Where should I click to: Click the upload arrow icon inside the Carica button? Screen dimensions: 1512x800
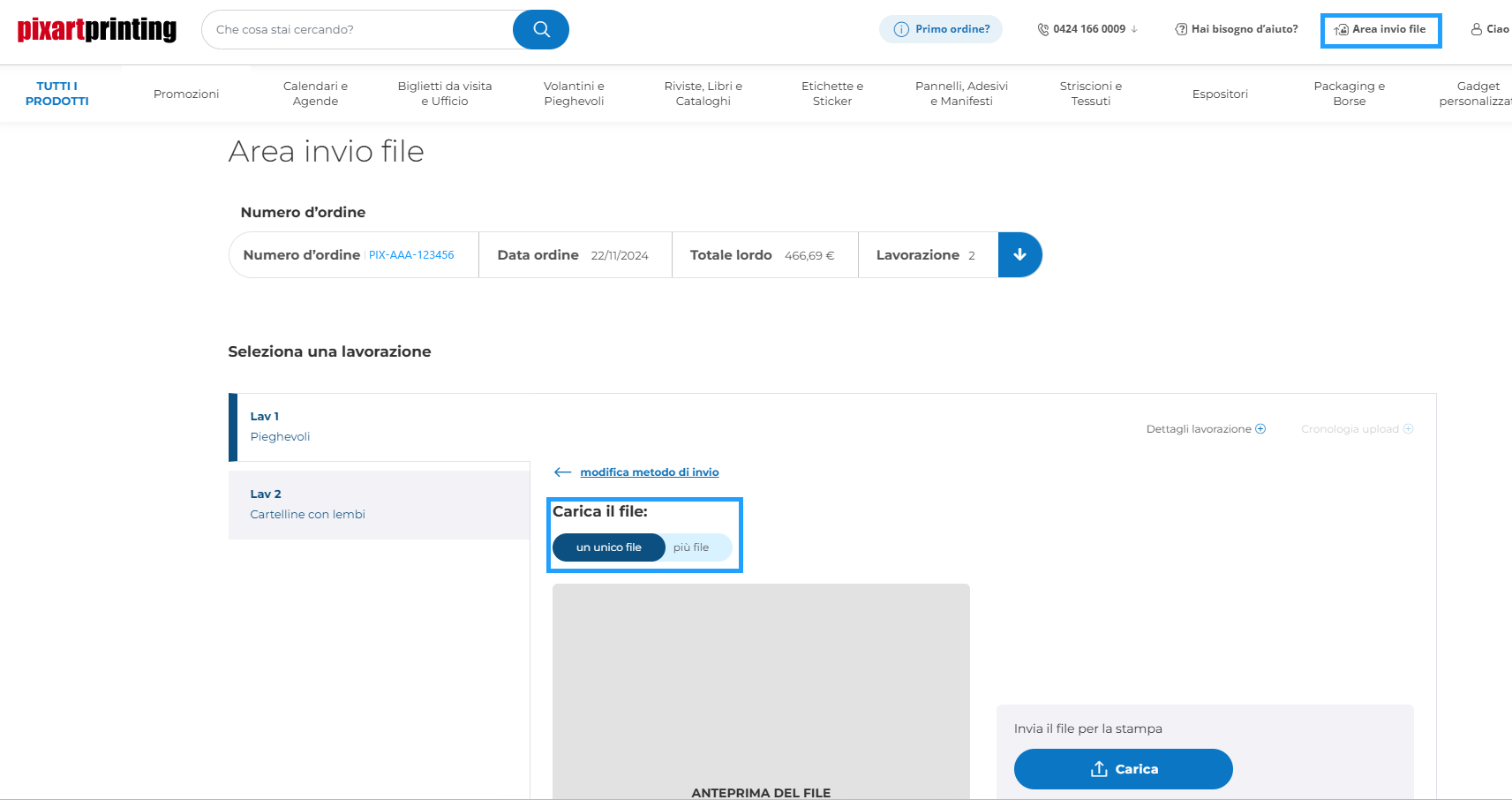point(1098,768)
